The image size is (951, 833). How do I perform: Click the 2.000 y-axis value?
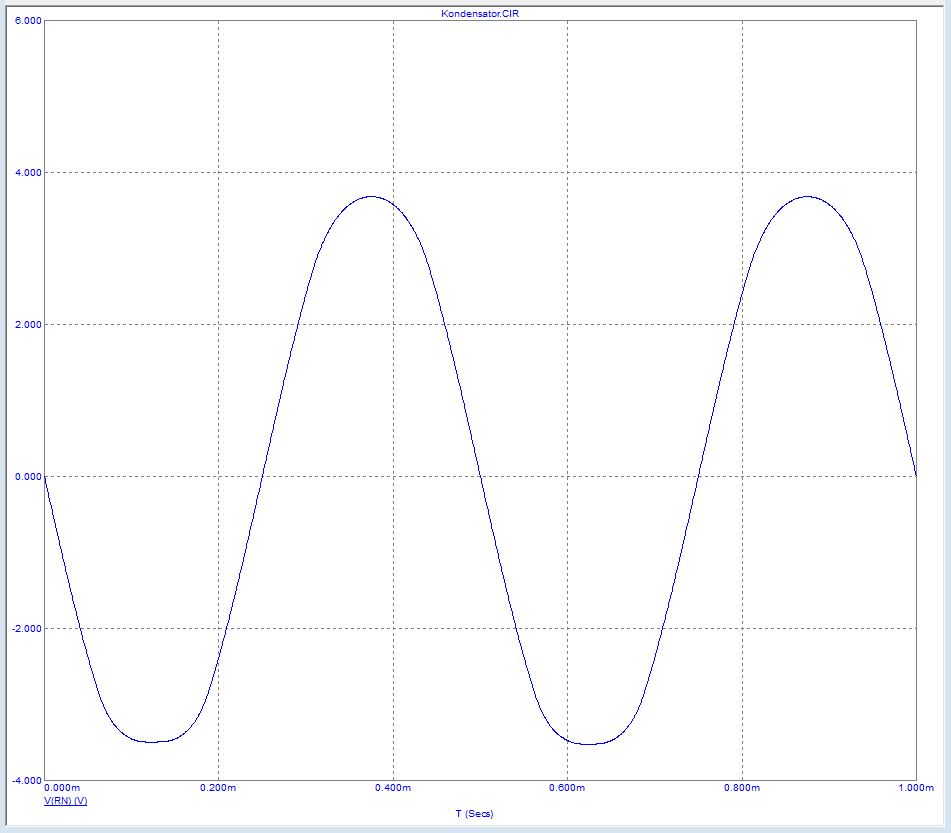(29, 325)
